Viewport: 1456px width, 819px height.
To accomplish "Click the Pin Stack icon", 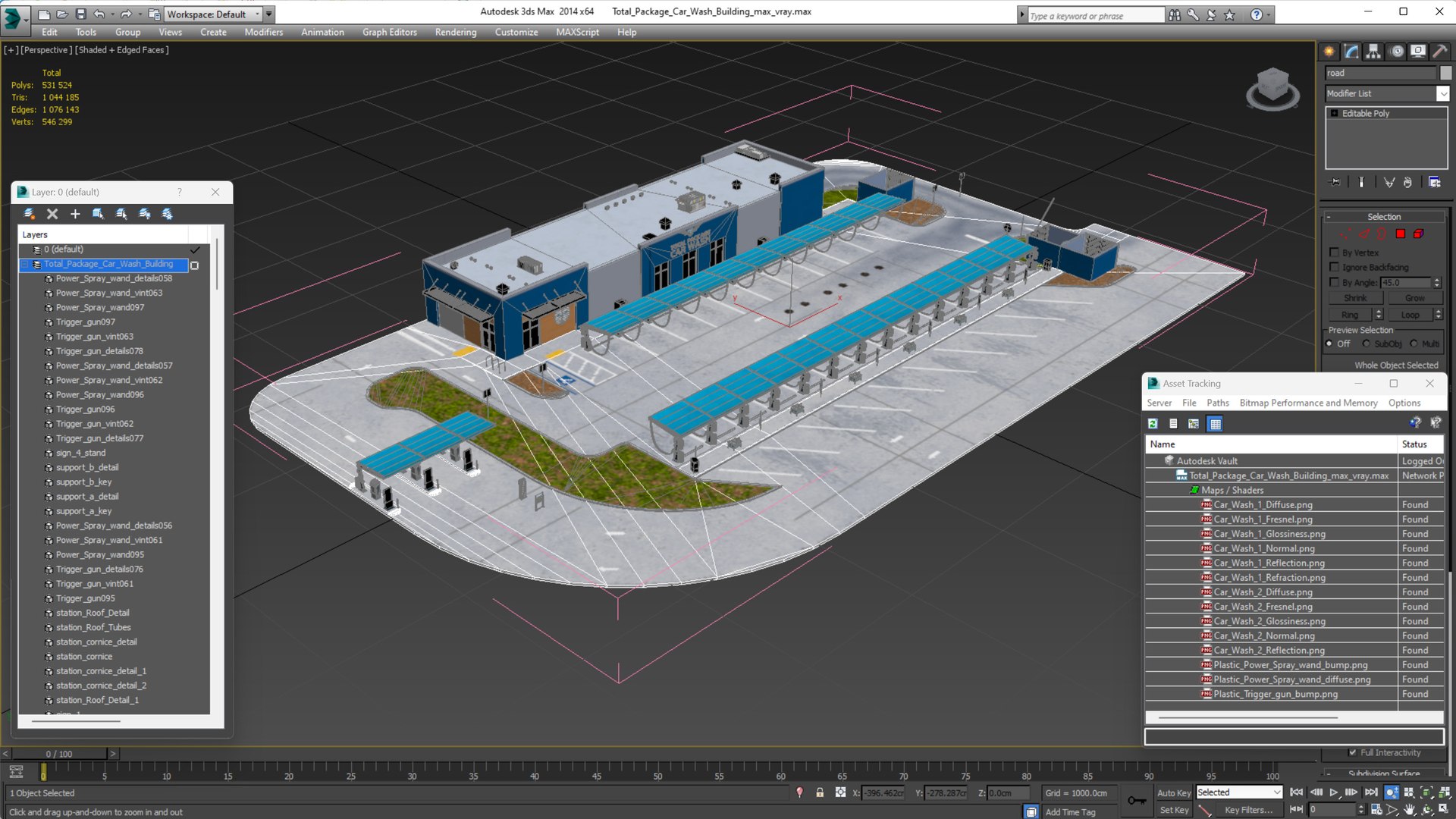I will point(1335,182).
